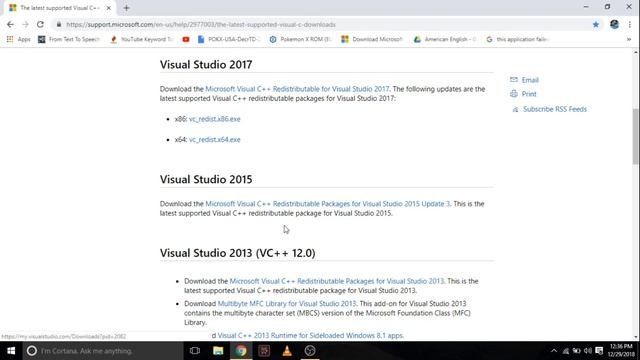
Task: Open VLC media player from taskbar
Action: [287, 351]
